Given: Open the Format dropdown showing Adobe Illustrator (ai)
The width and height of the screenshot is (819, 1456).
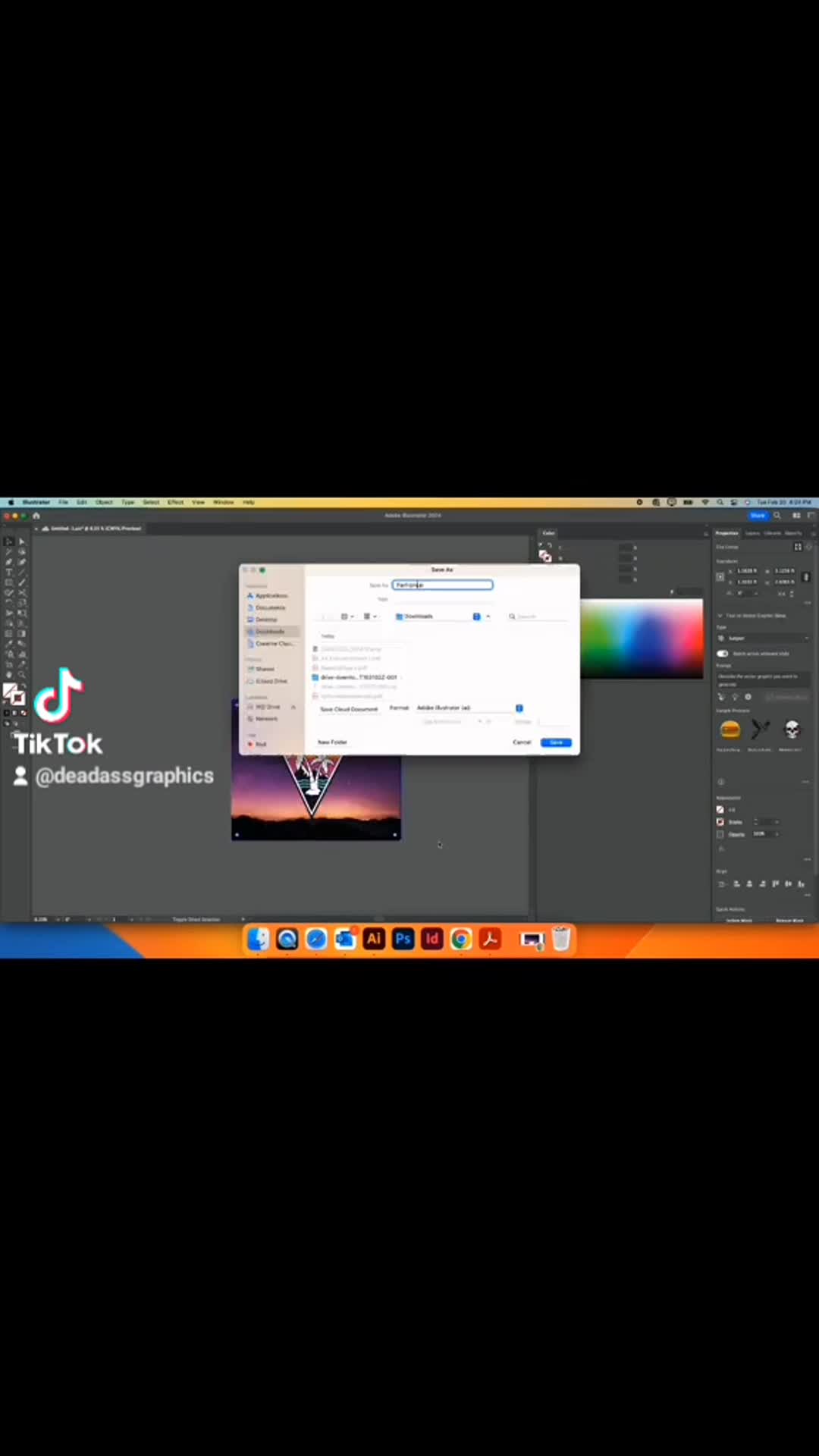Looking at the screenshot, I should tap(469, 708).
